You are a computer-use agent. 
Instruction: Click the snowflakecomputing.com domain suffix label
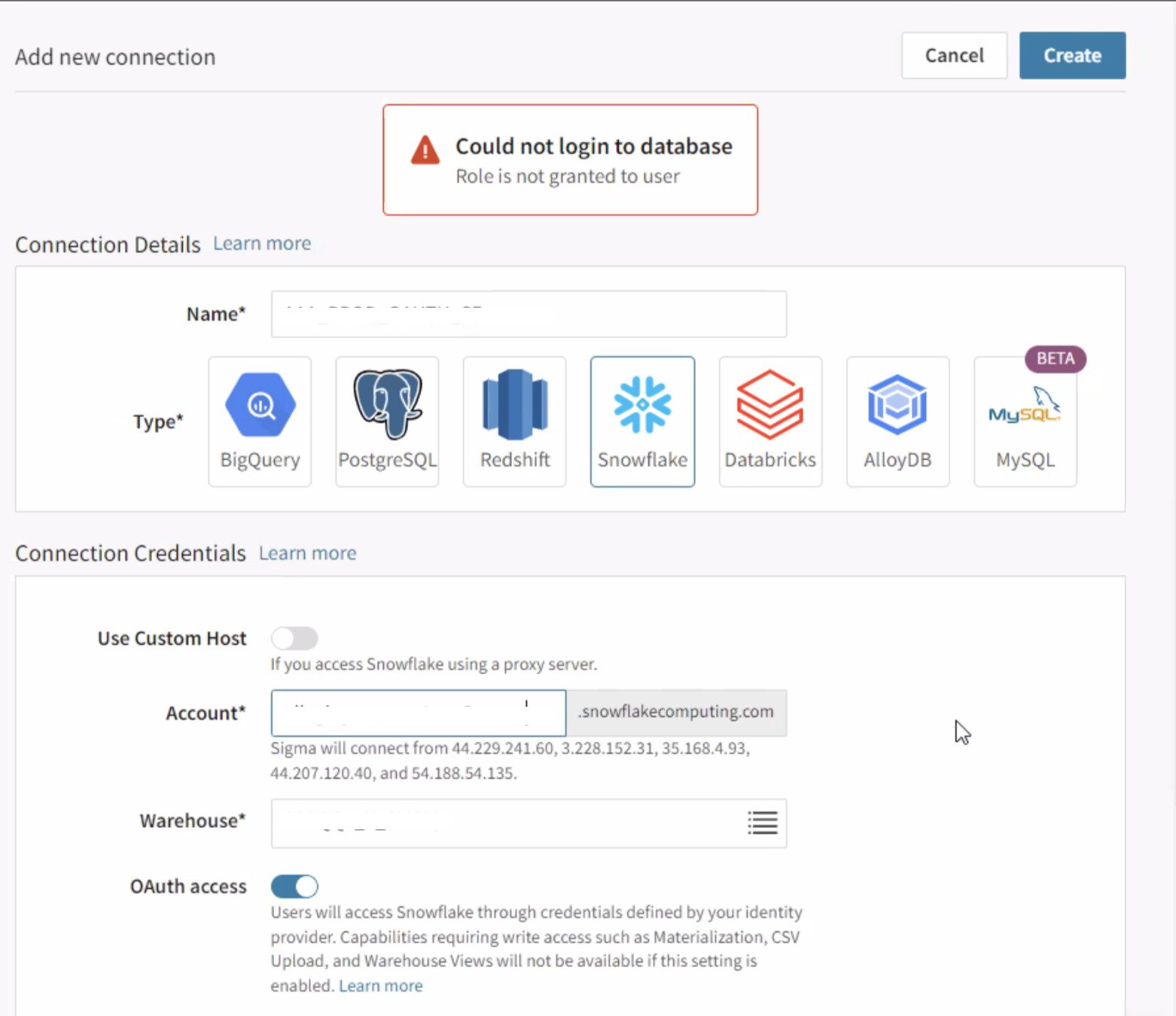(675, 711)
